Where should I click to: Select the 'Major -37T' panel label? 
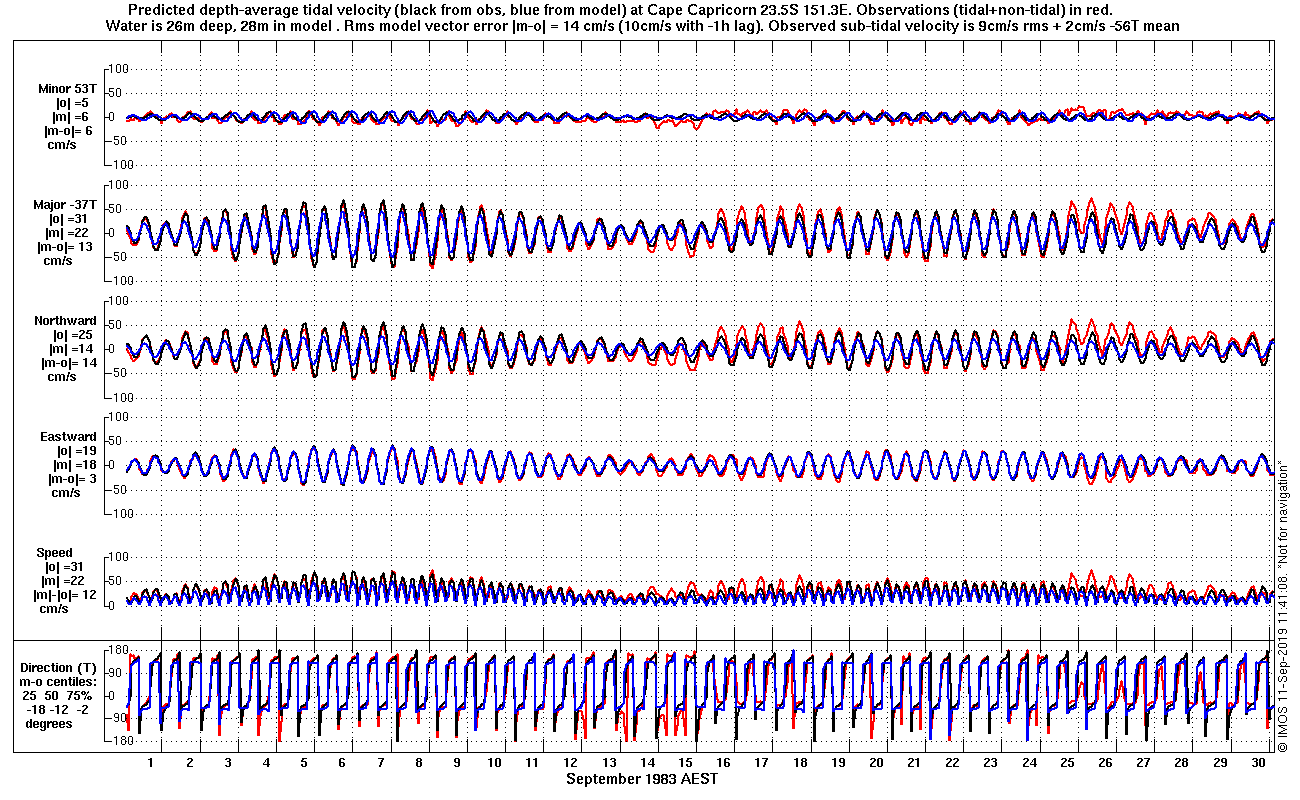point(66,205)
